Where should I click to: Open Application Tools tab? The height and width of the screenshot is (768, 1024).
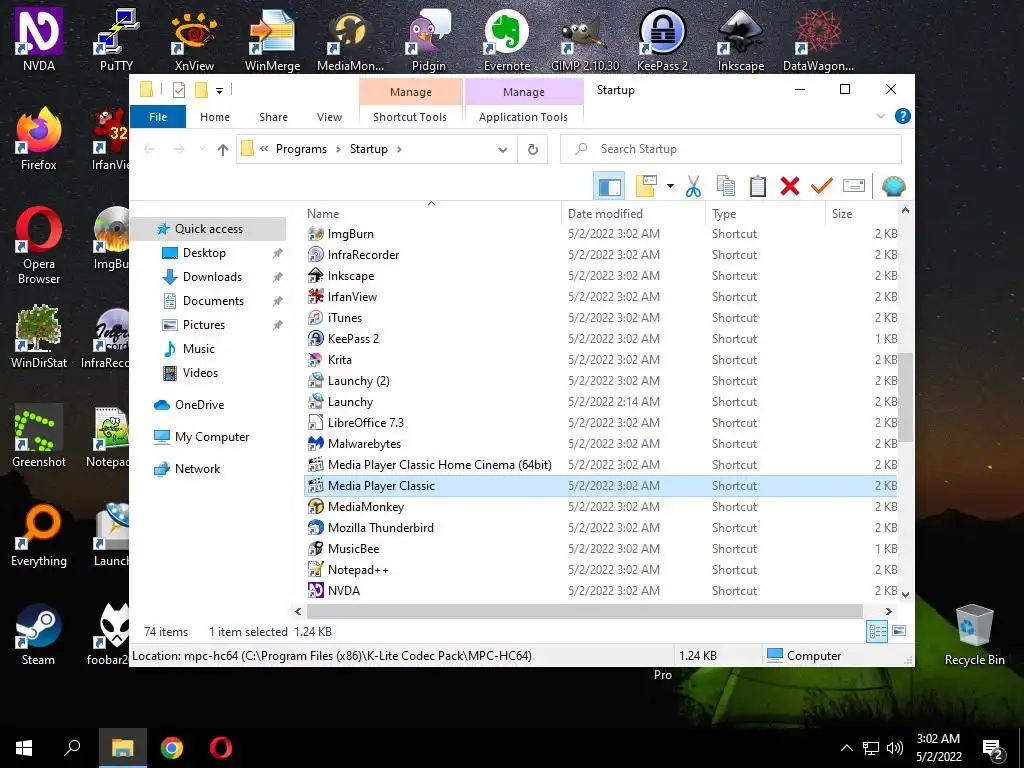pos(523,117)
